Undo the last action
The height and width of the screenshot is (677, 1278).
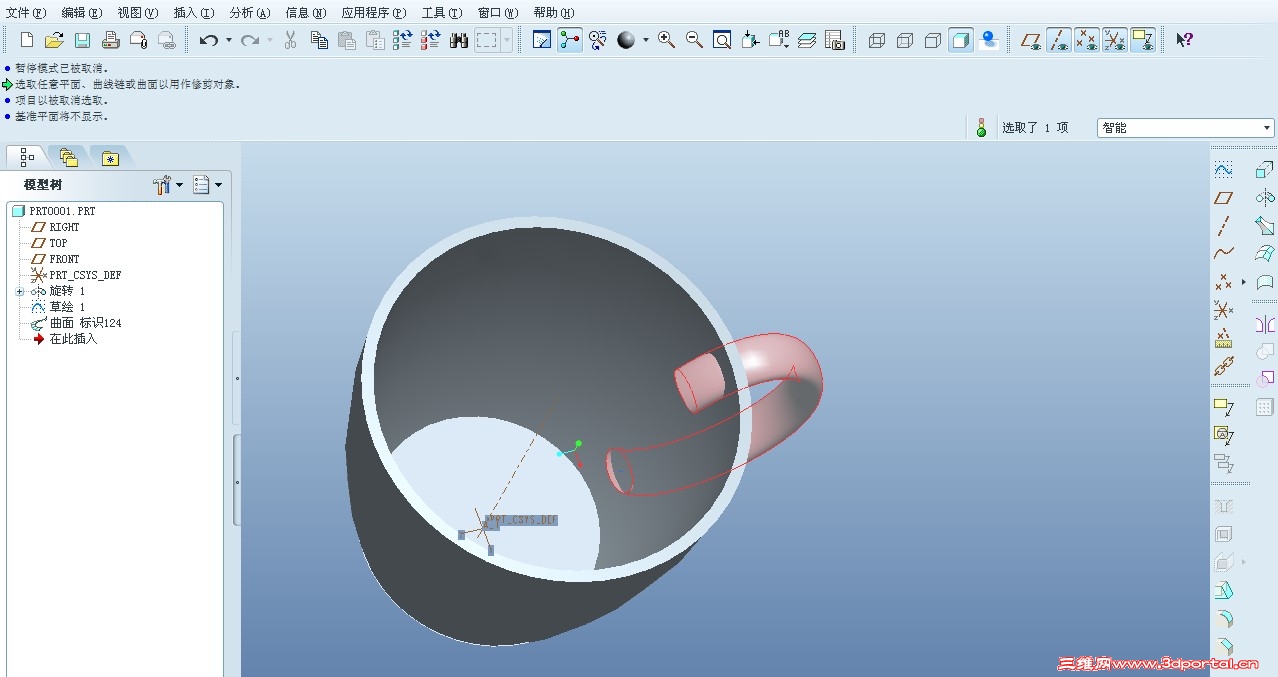click(x=208, y=40)
